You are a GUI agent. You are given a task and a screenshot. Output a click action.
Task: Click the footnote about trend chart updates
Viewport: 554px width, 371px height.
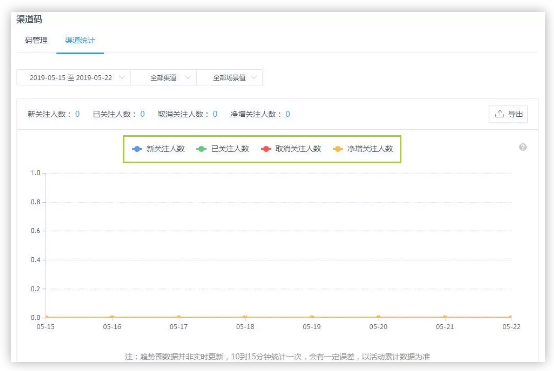[x=277, y=357]
